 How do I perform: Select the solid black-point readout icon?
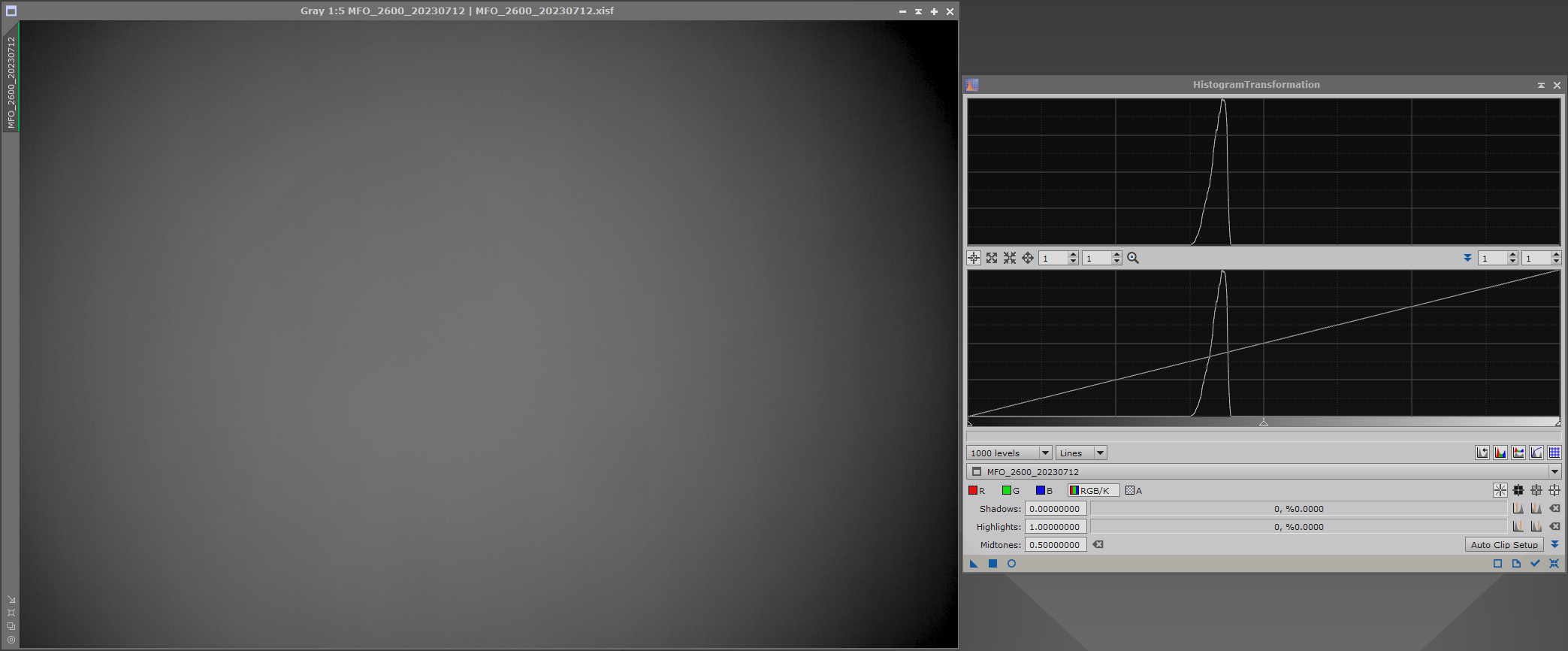point(1518,490)
